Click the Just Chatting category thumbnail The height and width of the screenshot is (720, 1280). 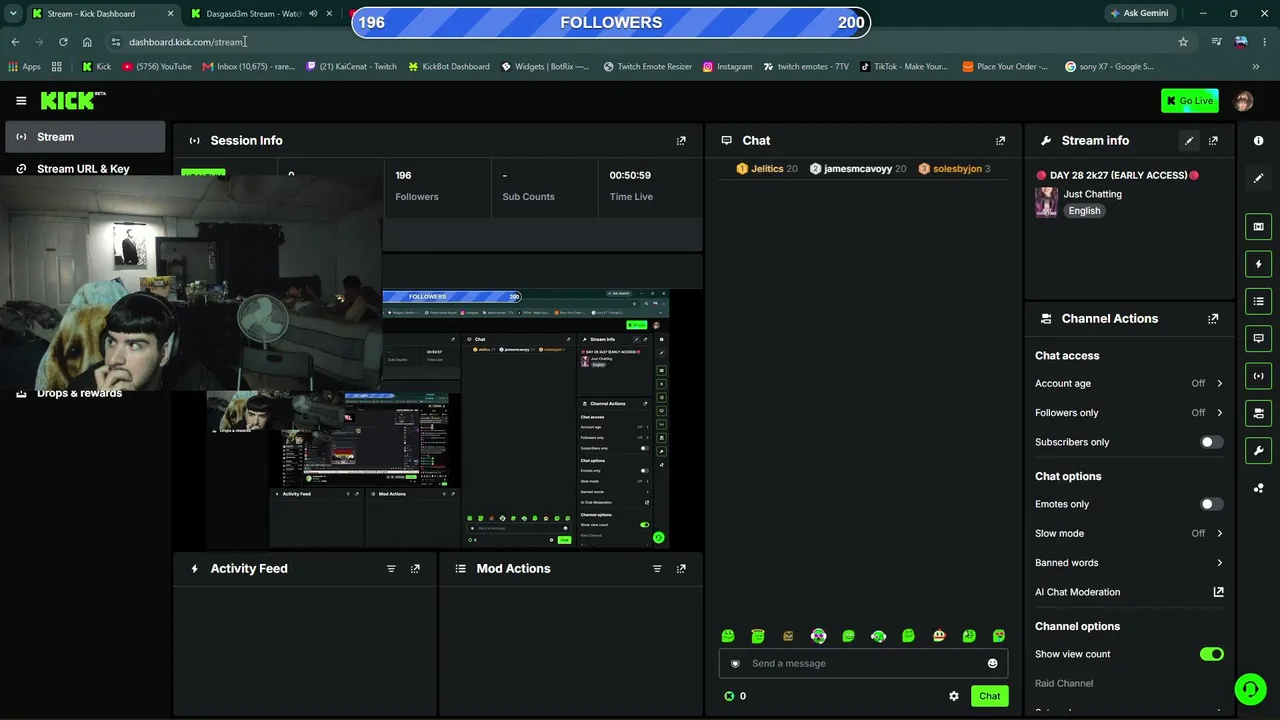1046,202
